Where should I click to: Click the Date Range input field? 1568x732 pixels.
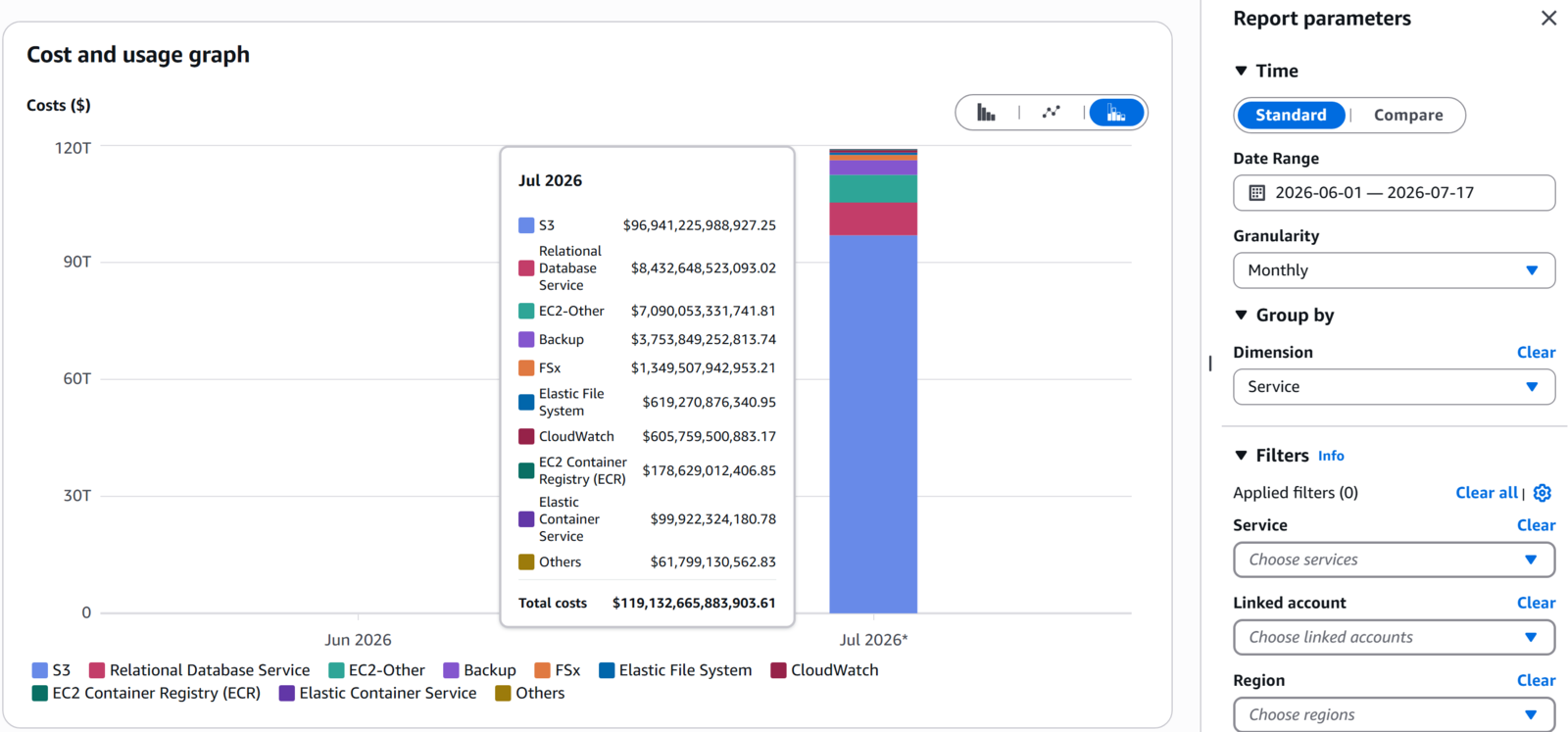coord(1394,193)
